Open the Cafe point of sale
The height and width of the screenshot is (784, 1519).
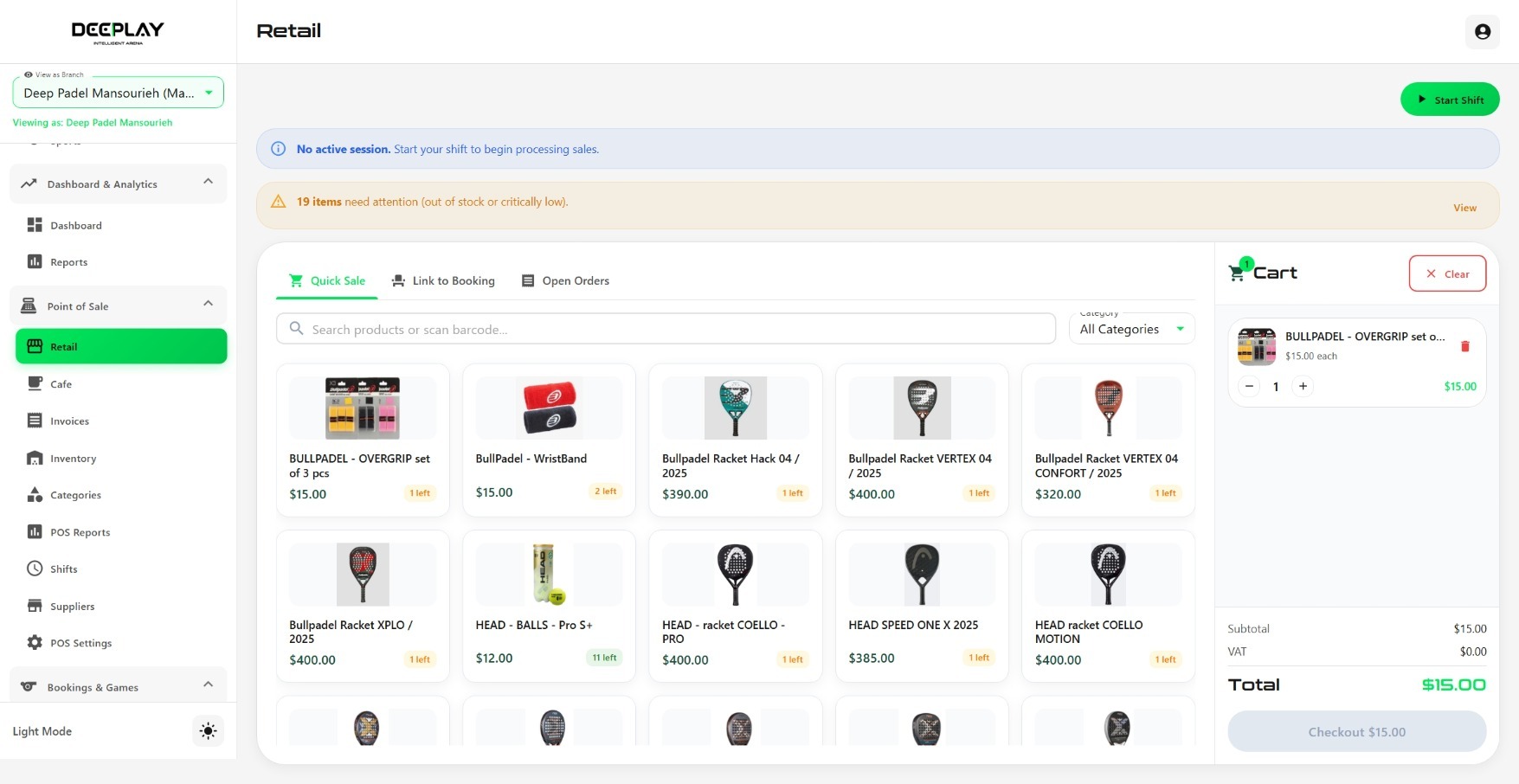[61, 384]
